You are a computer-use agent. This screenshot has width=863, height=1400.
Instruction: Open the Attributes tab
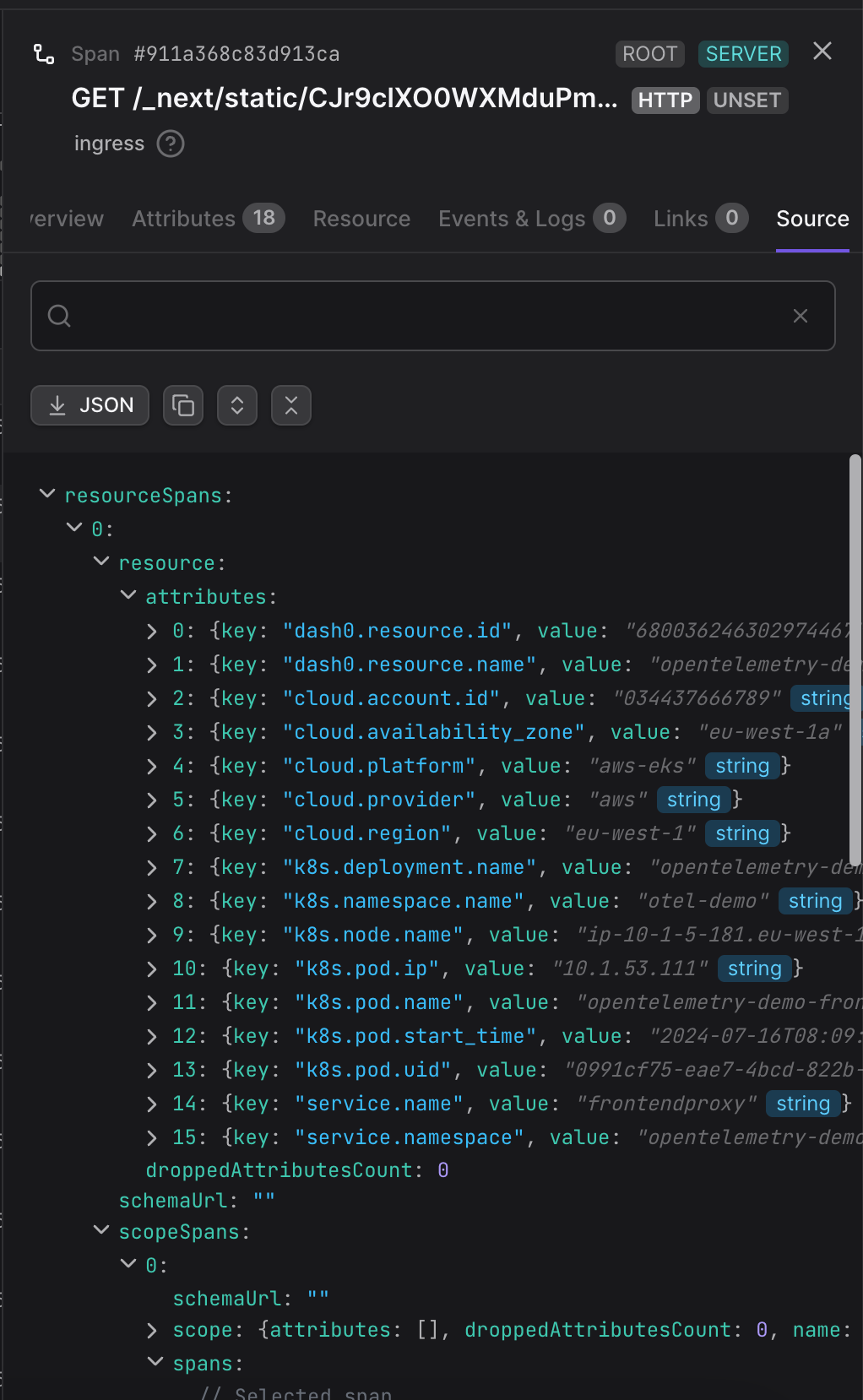click(208, 219)
